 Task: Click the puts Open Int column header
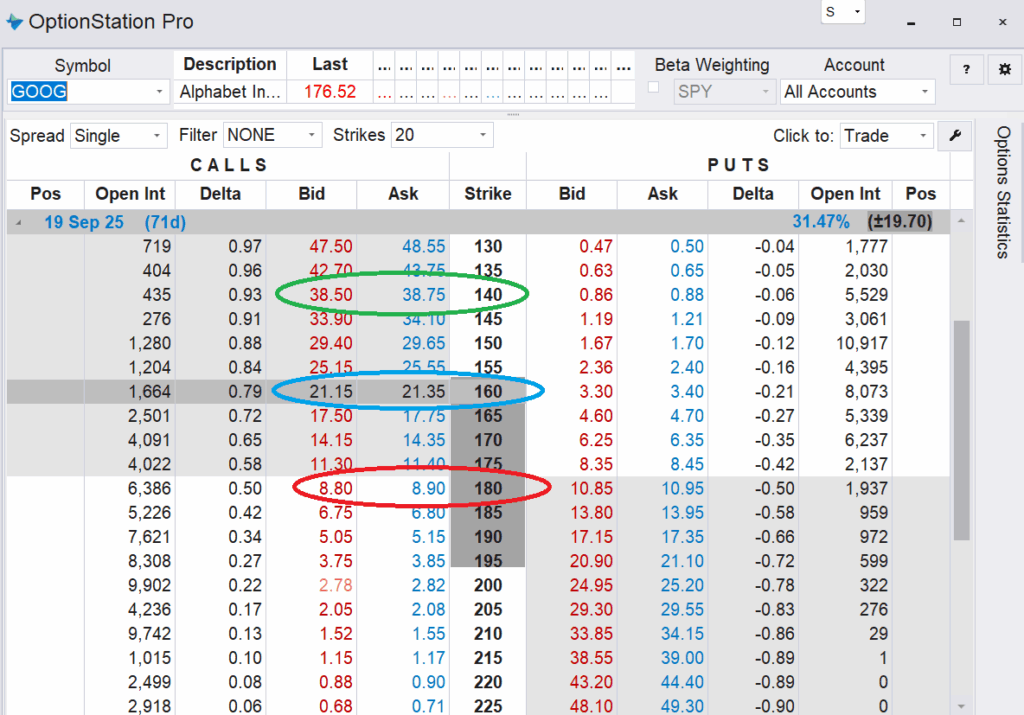(x=845, y=194)
